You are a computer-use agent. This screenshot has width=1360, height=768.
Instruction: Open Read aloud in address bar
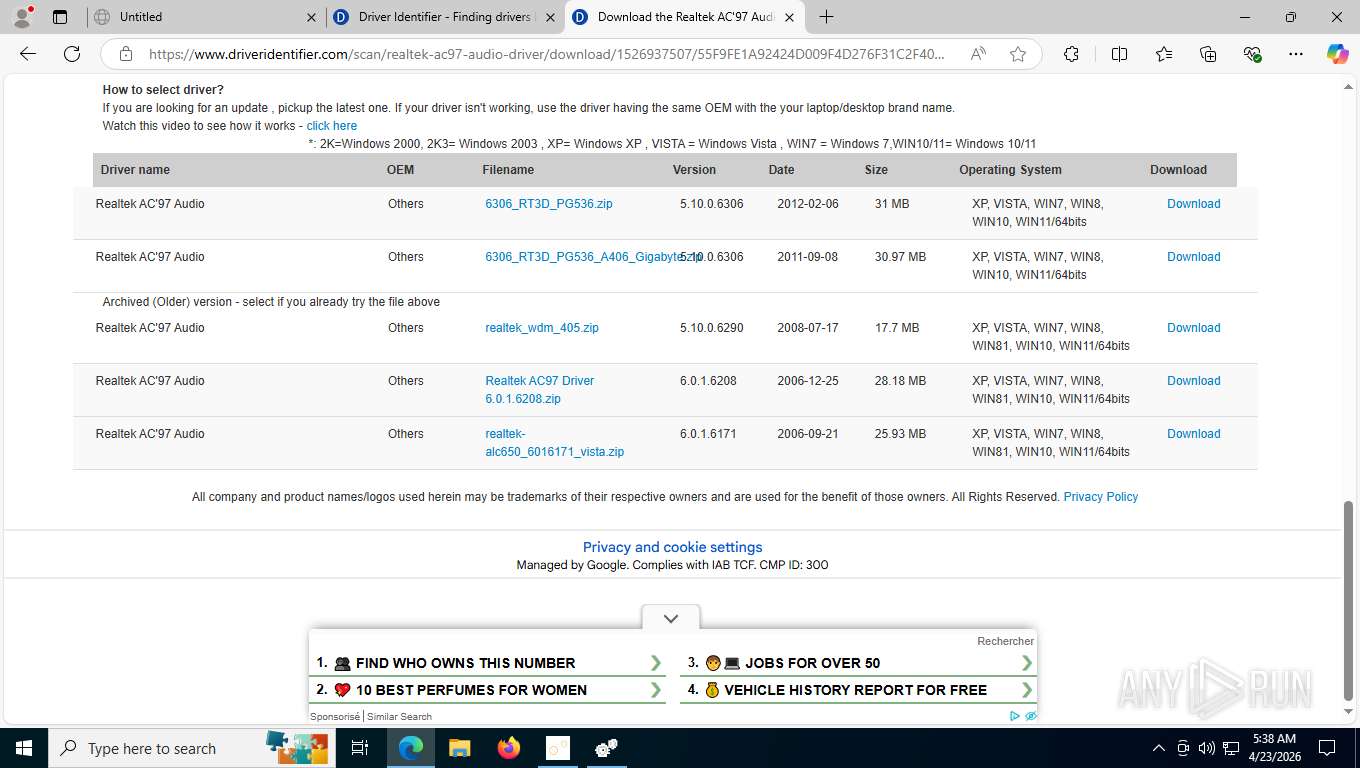tap(978, 54)
